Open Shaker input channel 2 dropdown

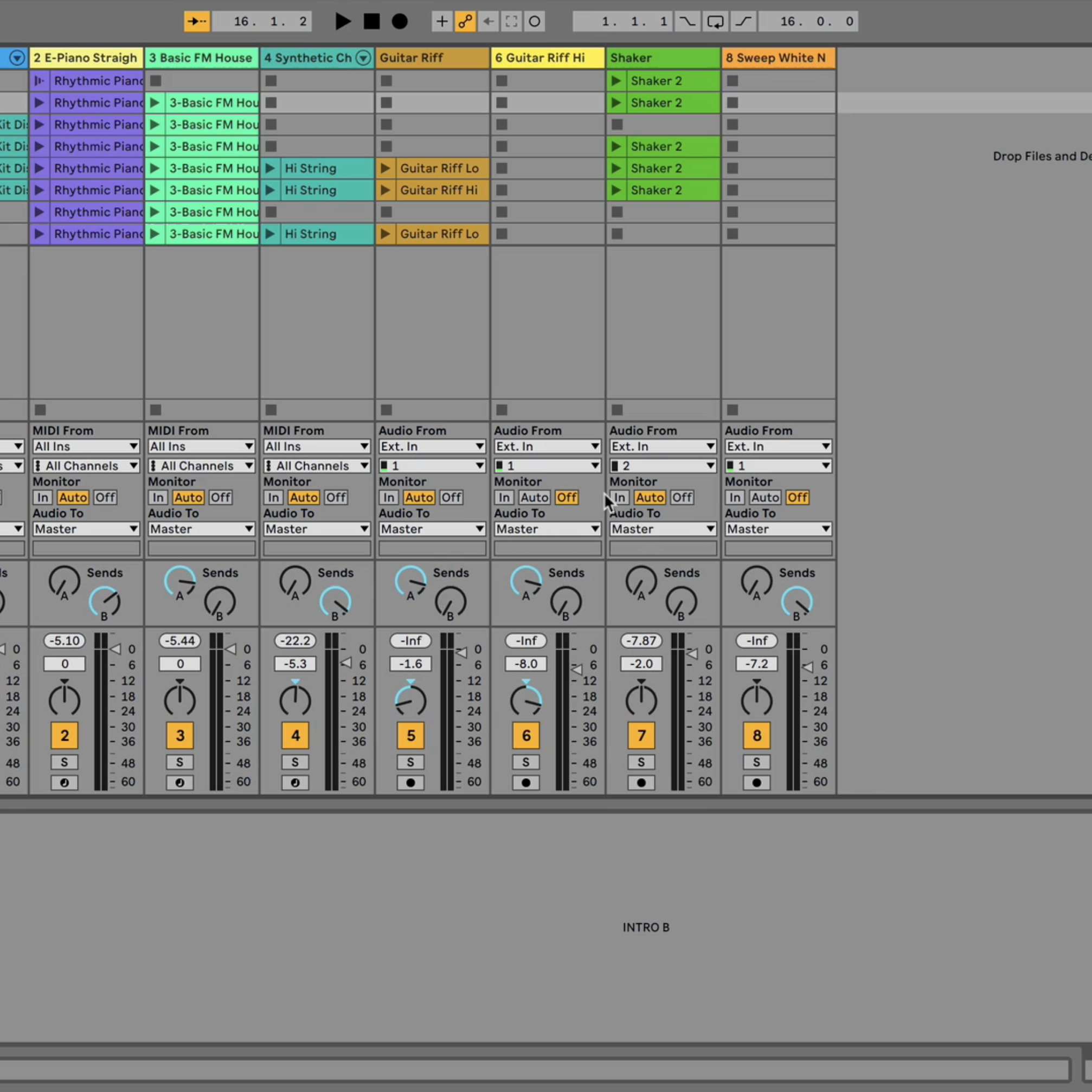663,466
